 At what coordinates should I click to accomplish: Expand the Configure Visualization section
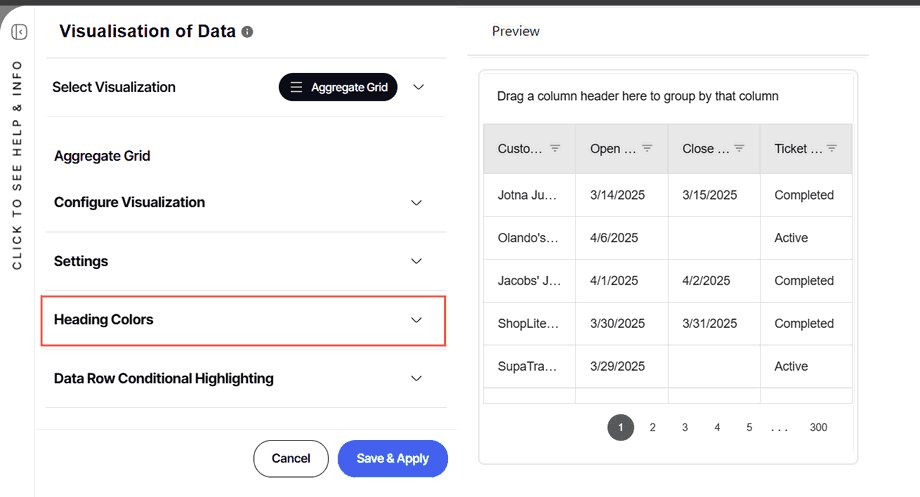(x=417, y=202)
